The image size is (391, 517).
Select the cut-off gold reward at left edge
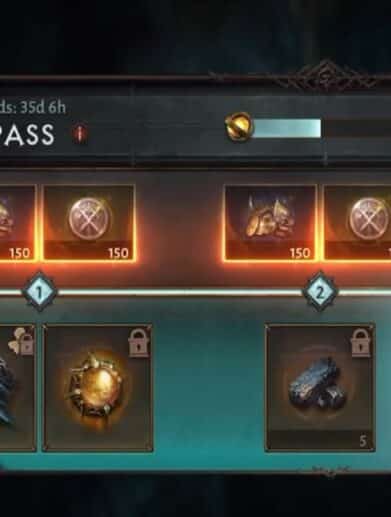click(x=17, y=223)
